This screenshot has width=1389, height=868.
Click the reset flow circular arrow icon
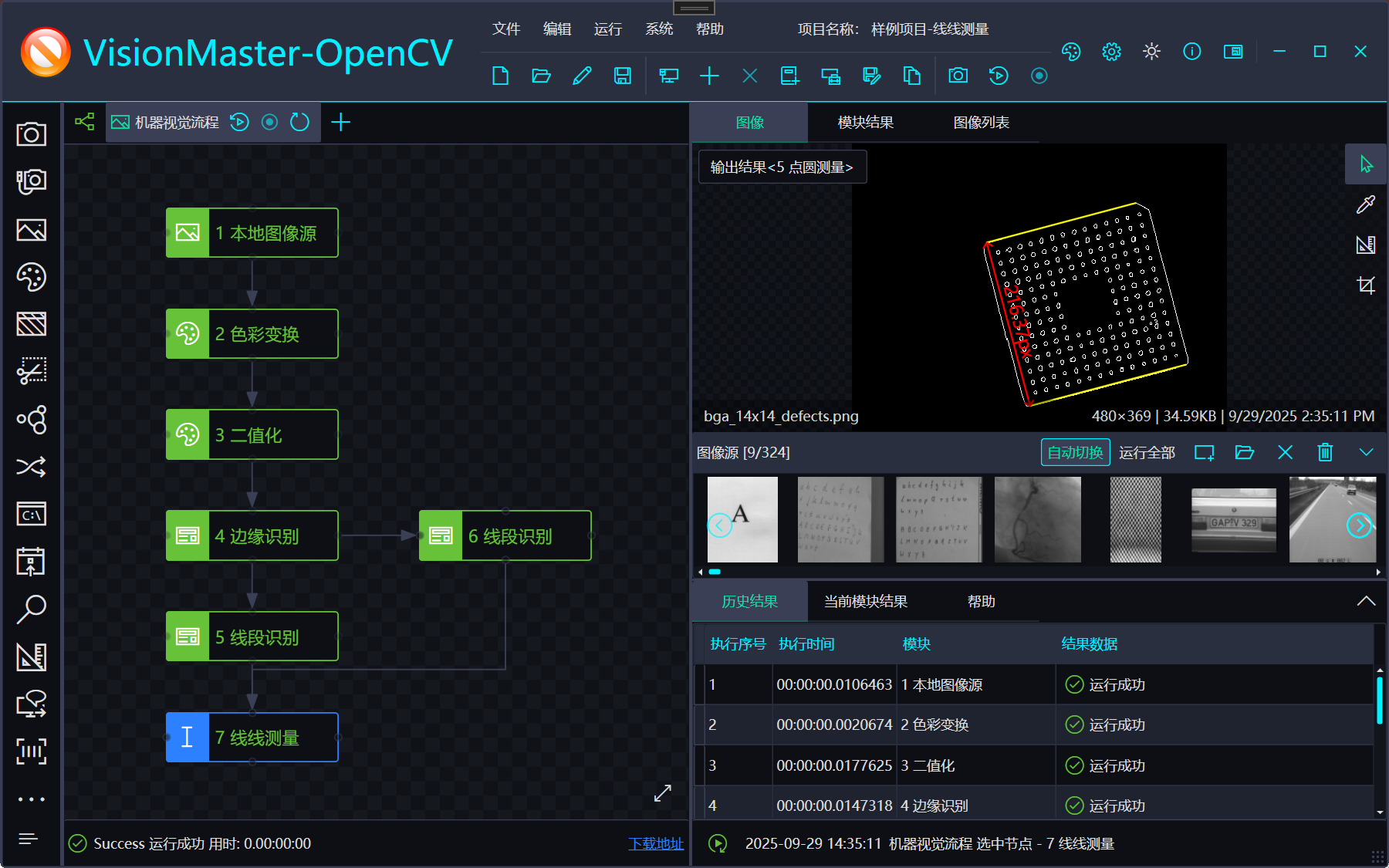pyautogui.click(x=299, y=122)
